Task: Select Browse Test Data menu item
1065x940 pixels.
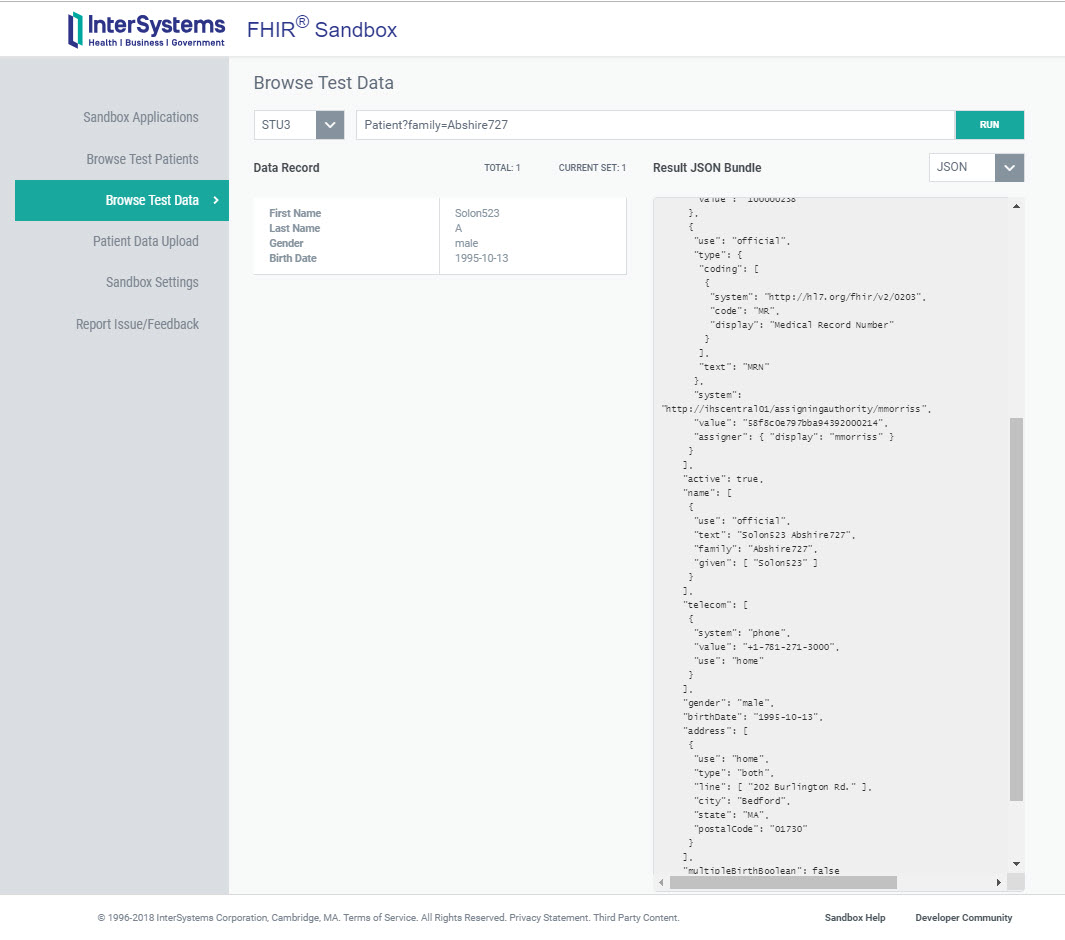Action: pyautogui.click(x=122, y=200)
